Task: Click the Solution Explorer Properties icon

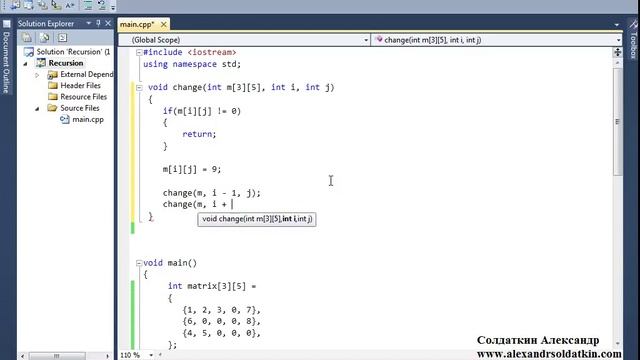Action: click(x=27, y=38)
